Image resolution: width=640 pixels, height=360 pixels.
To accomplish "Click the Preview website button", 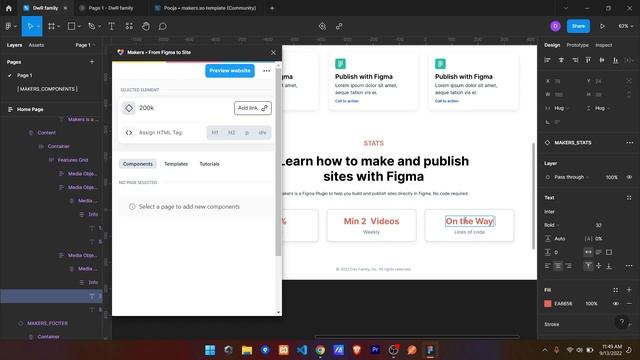I will pyautogui.click(x=230, y=71).
